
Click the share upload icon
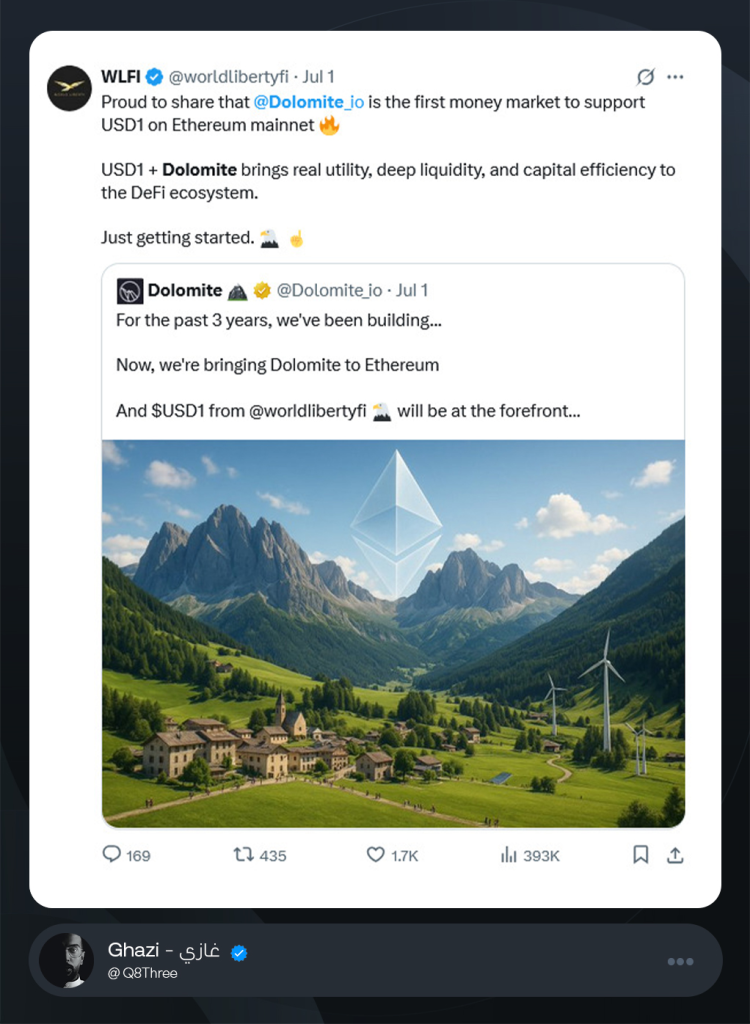(x=675, y=855)
